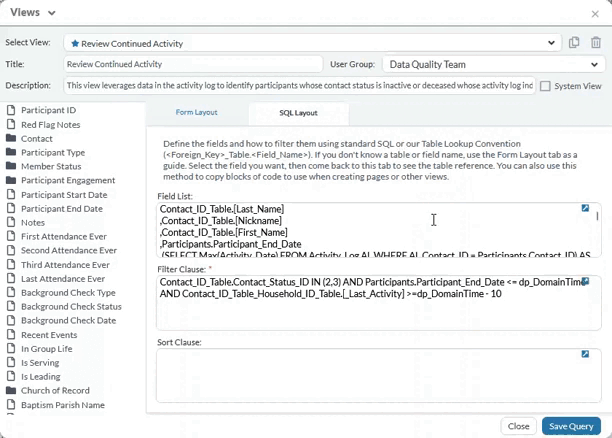Click the Background Check Status file icon

11,306
